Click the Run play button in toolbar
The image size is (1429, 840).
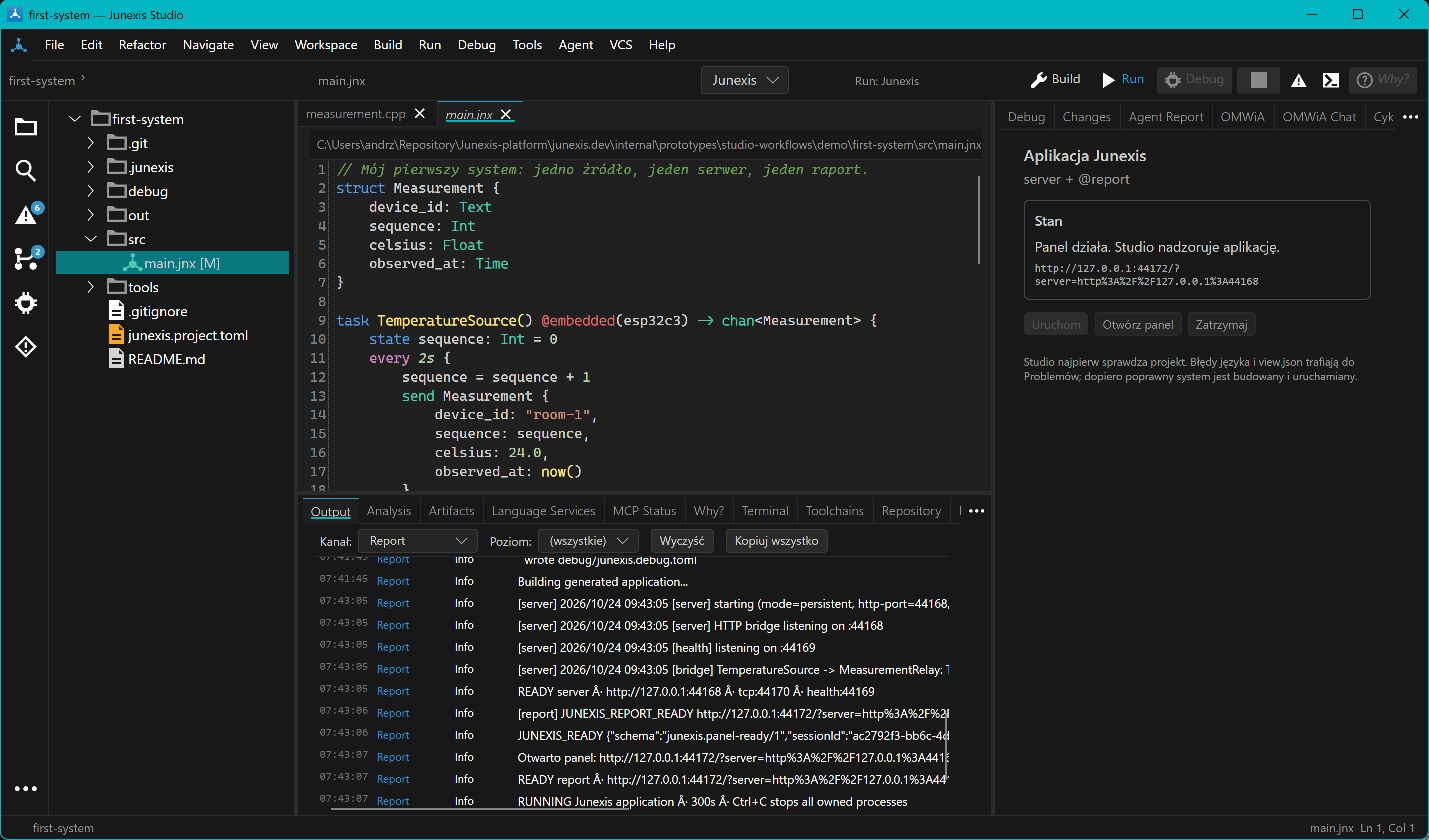click(x=1122, y=80)
